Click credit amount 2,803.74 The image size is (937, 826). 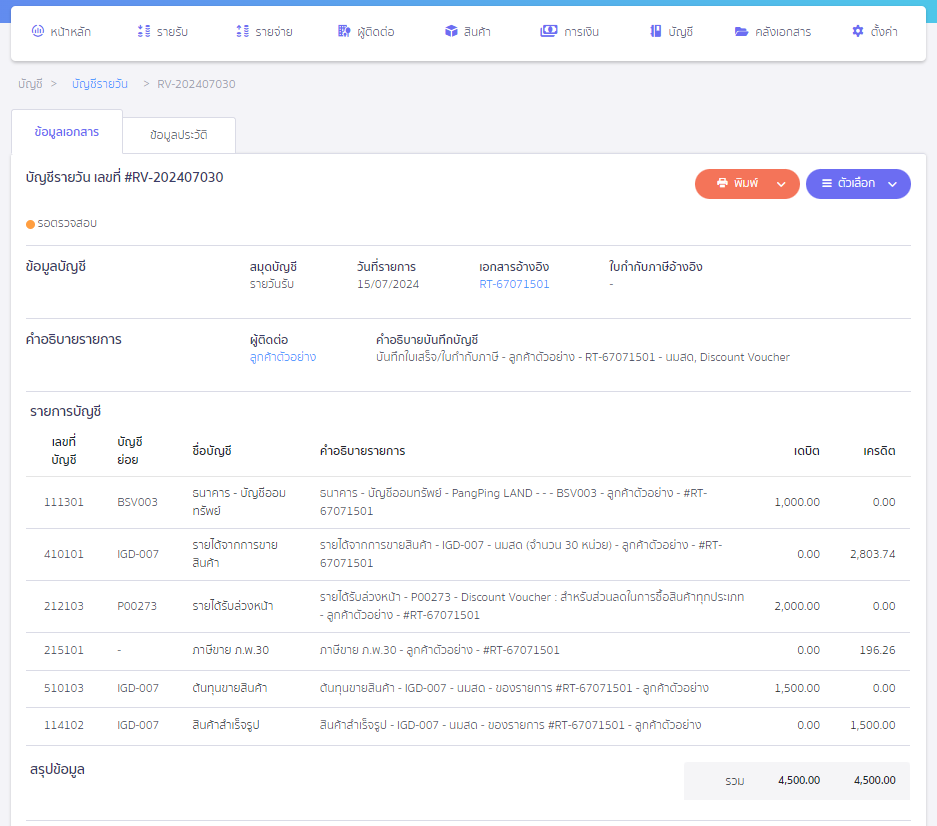pyautogui.click(x=872, y=554)
